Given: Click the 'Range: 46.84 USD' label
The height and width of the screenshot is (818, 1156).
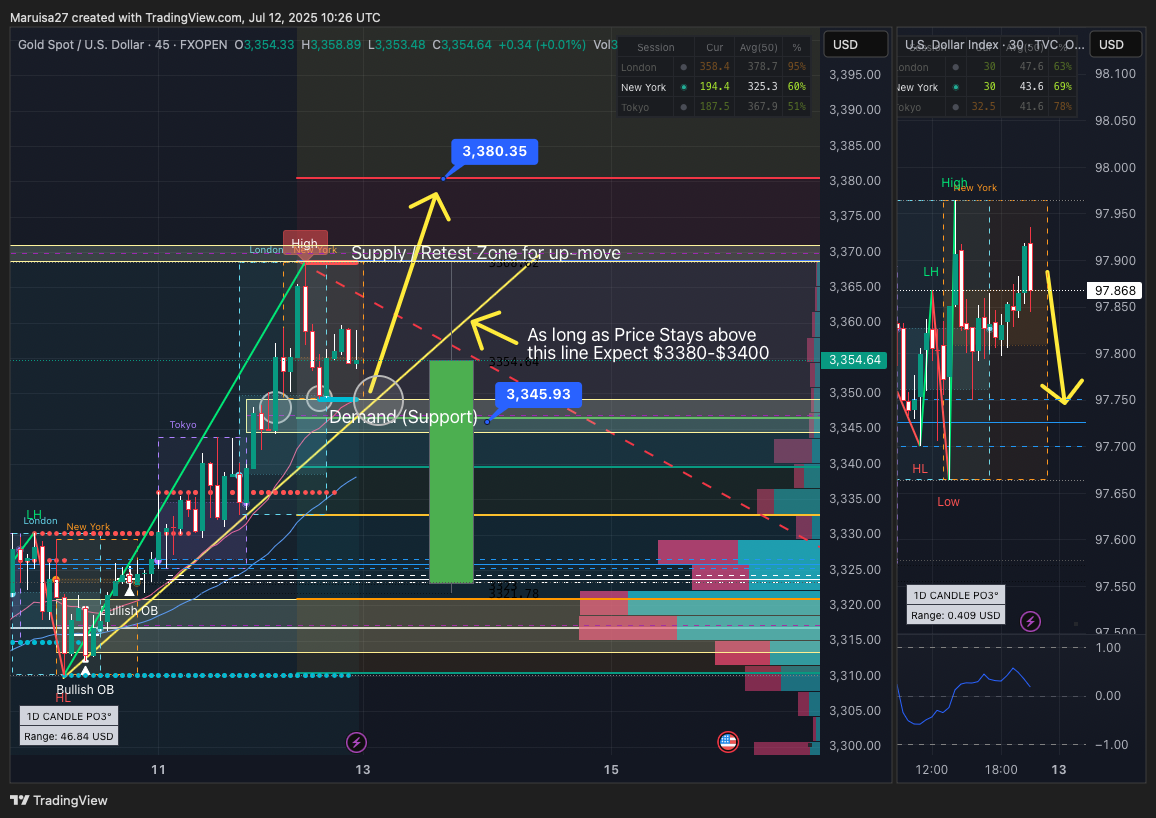Looking at the screenshot, I should point(69,736).
